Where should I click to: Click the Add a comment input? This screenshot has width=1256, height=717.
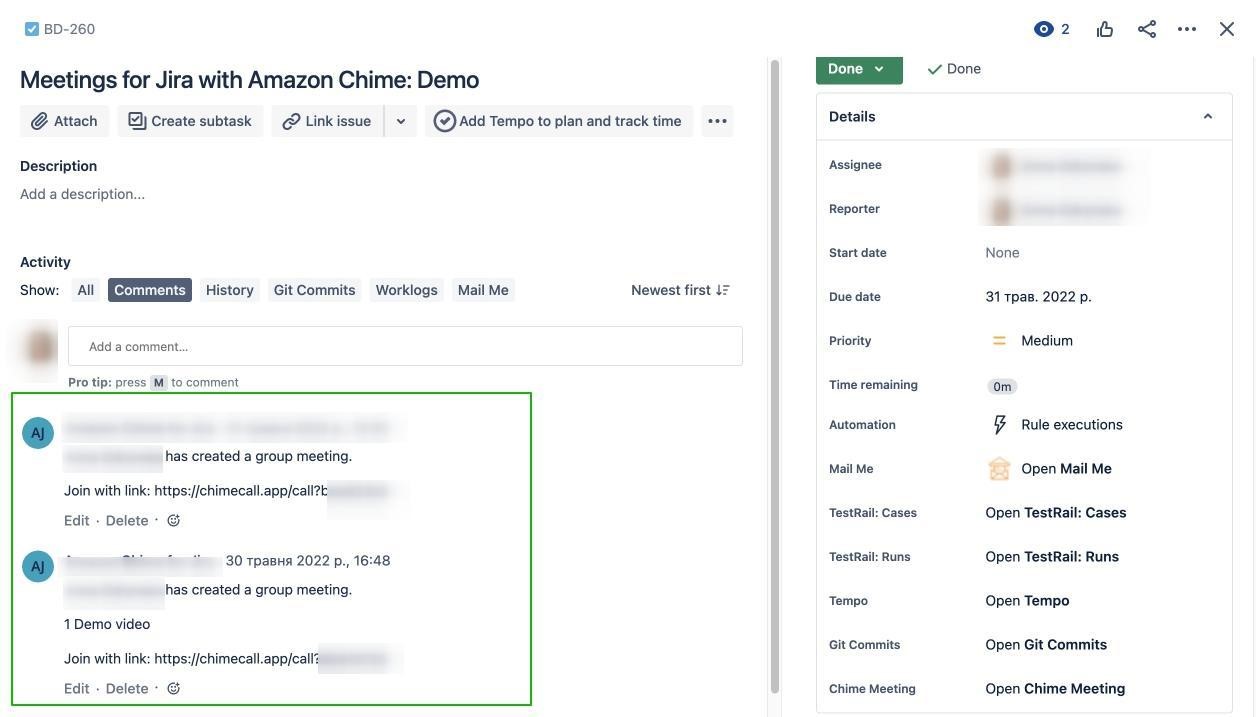point(405,346)
